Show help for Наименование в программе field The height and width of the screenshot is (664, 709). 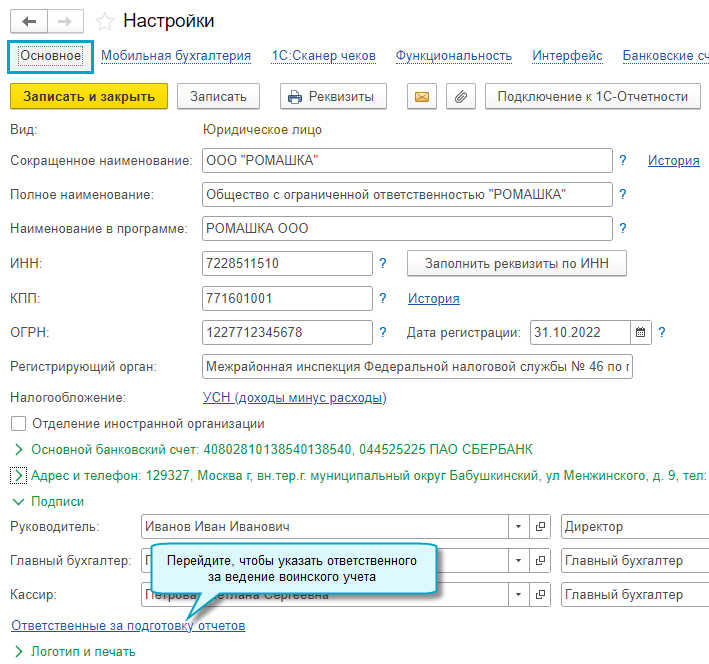click(x=623, y=228)
